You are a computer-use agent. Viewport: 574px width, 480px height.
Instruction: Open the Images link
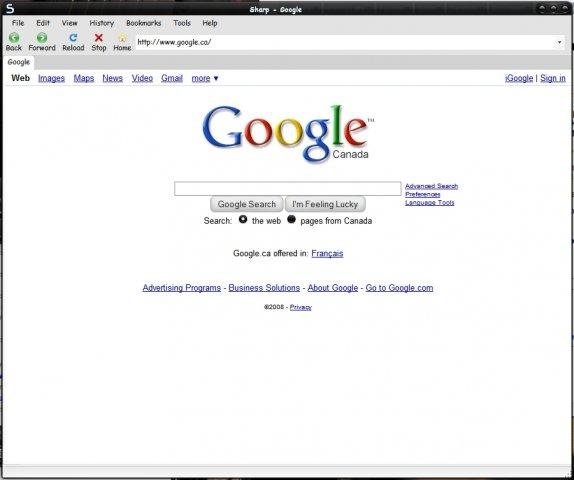click(51, 78)
